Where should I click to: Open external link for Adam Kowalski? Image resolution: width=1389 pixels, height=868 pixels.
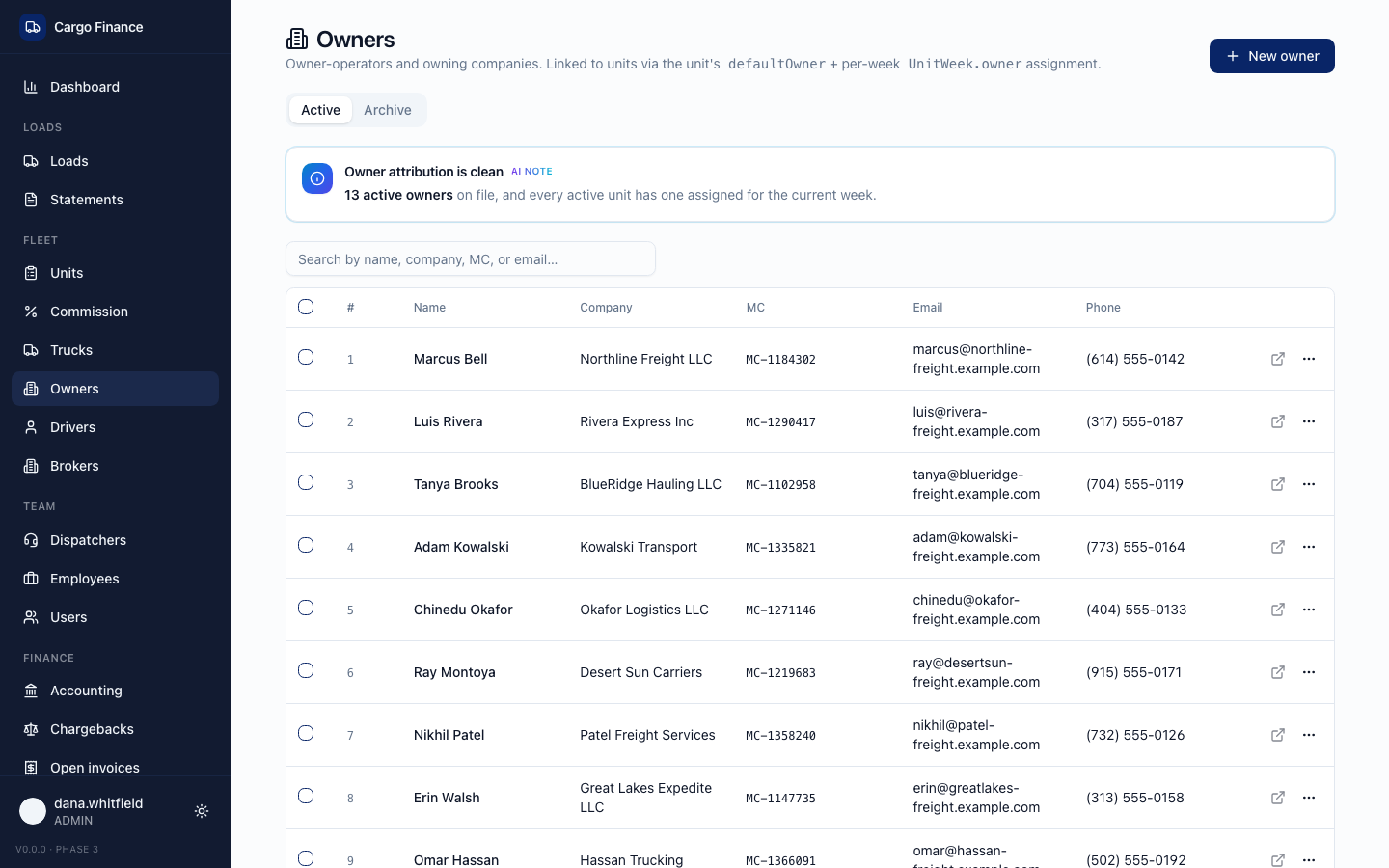tap(1278, 547)
